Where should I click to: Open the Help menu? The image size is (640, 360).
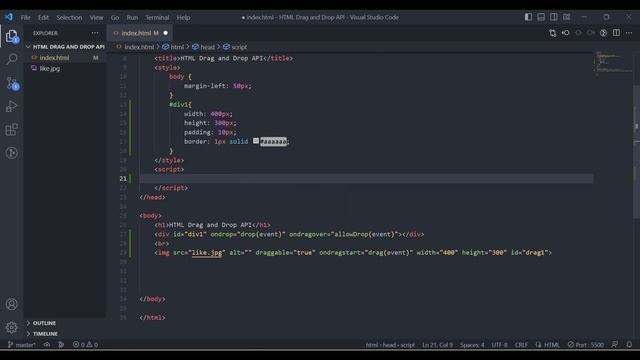tap(183, 18)
